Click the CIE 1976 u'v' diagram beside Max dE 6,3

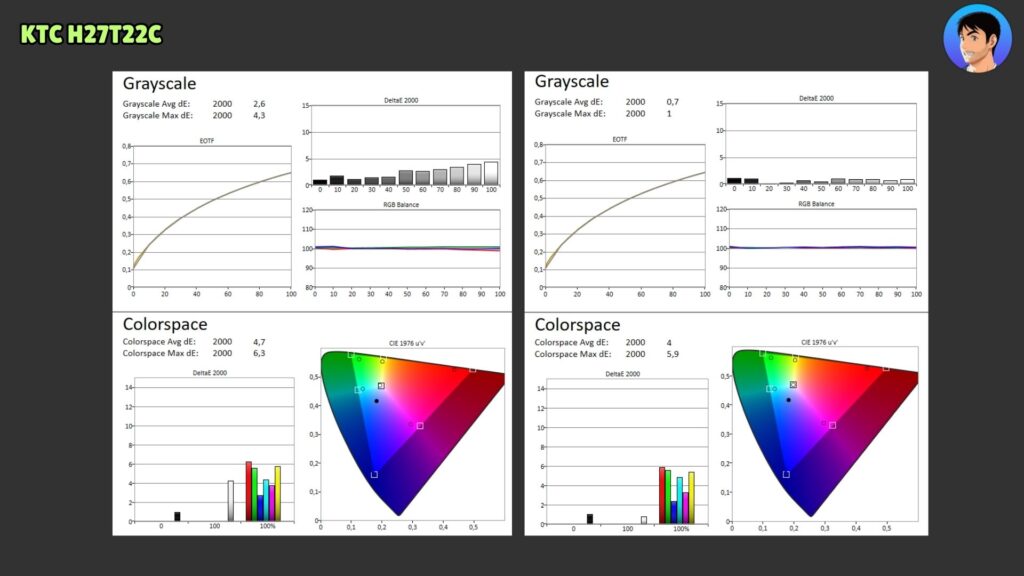413,434
